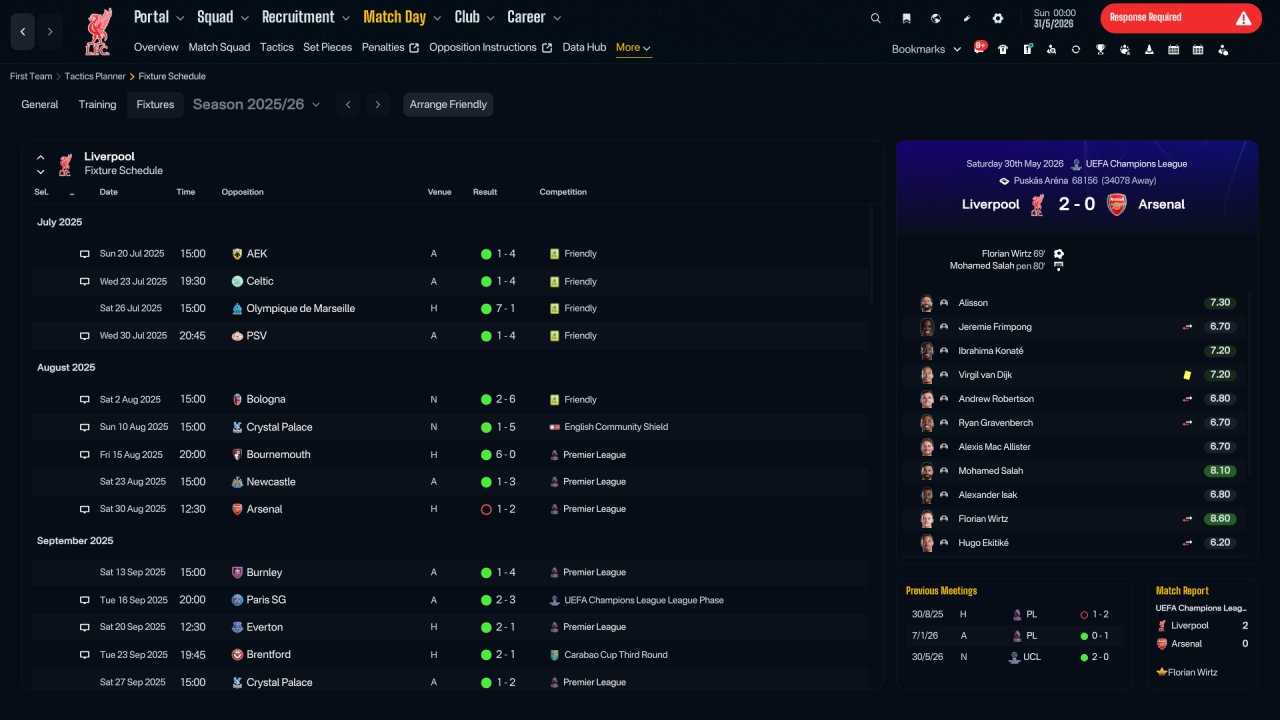Image resolution: width=1280 pixels, height=720 pixels.
Task: Open the Overview submenu item
Action: tap(156, 47)
